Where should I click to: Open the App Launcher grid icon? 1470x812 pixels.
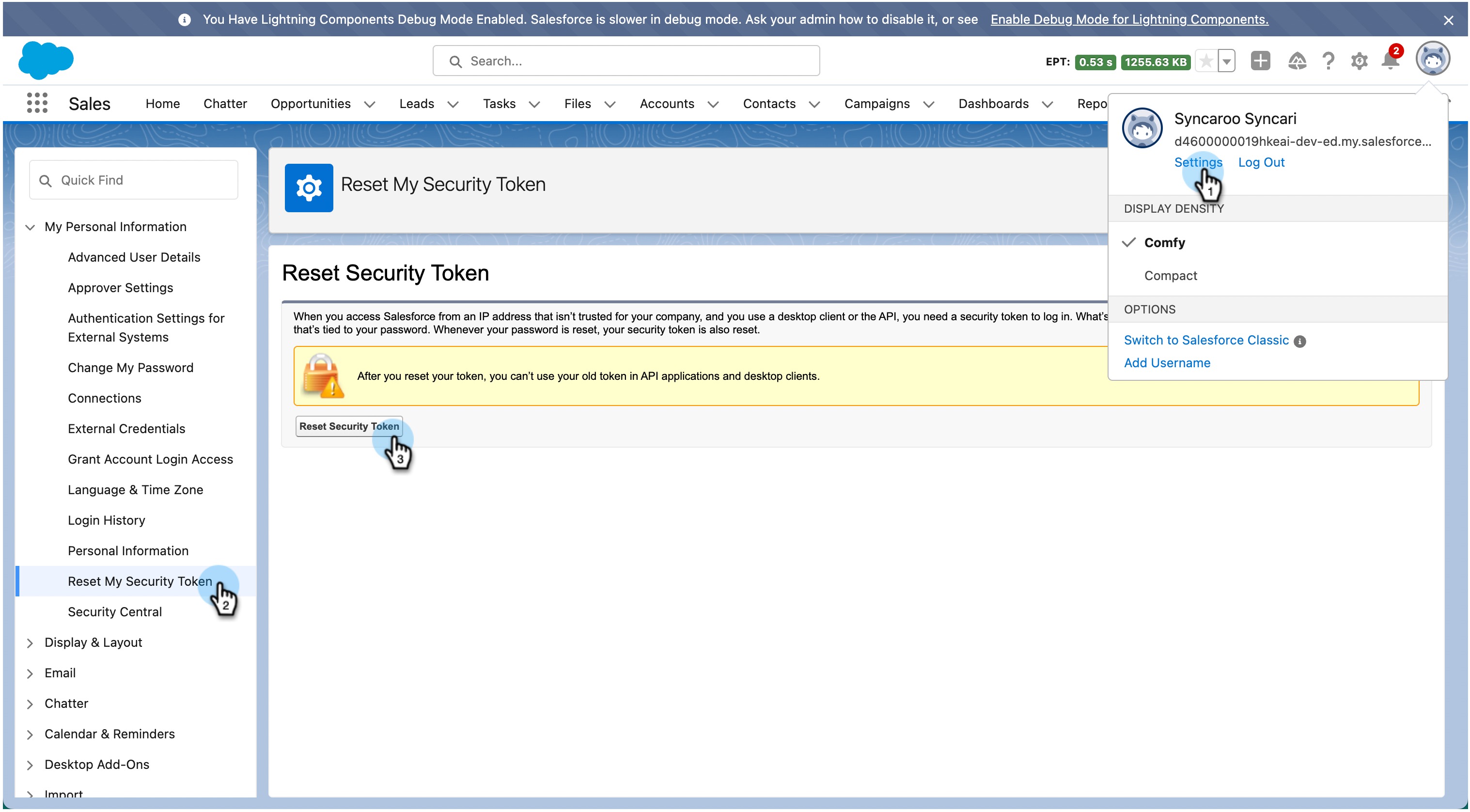click(37, 103)
